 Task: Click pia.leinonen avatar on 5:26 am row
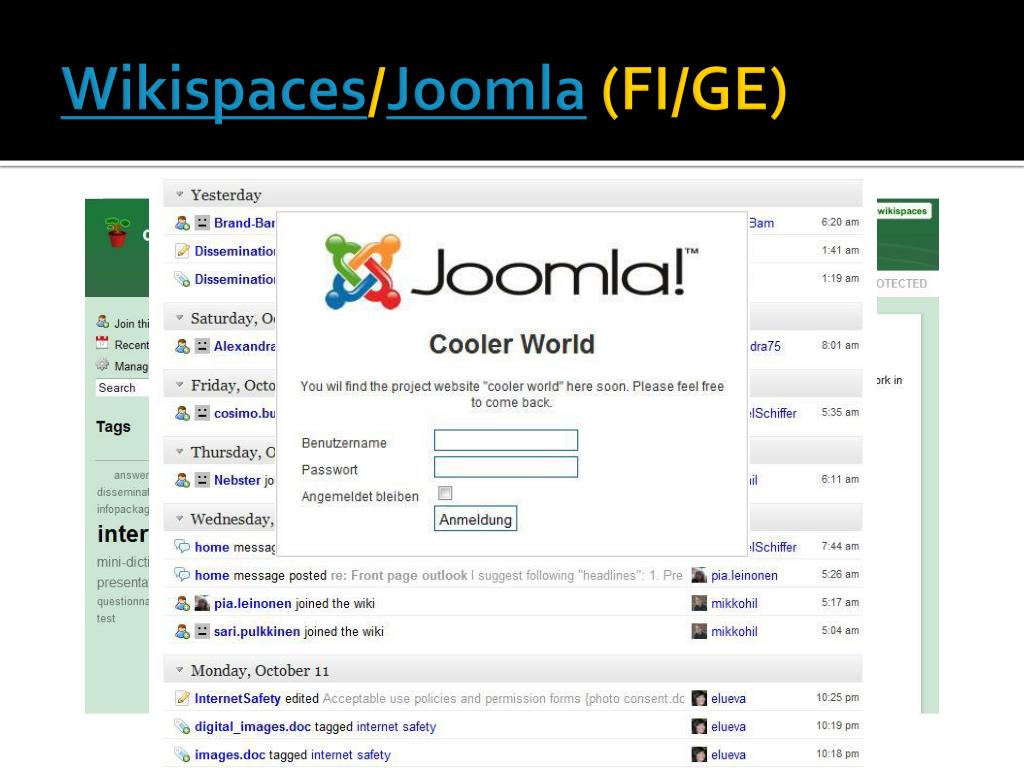tap(699, 575)
